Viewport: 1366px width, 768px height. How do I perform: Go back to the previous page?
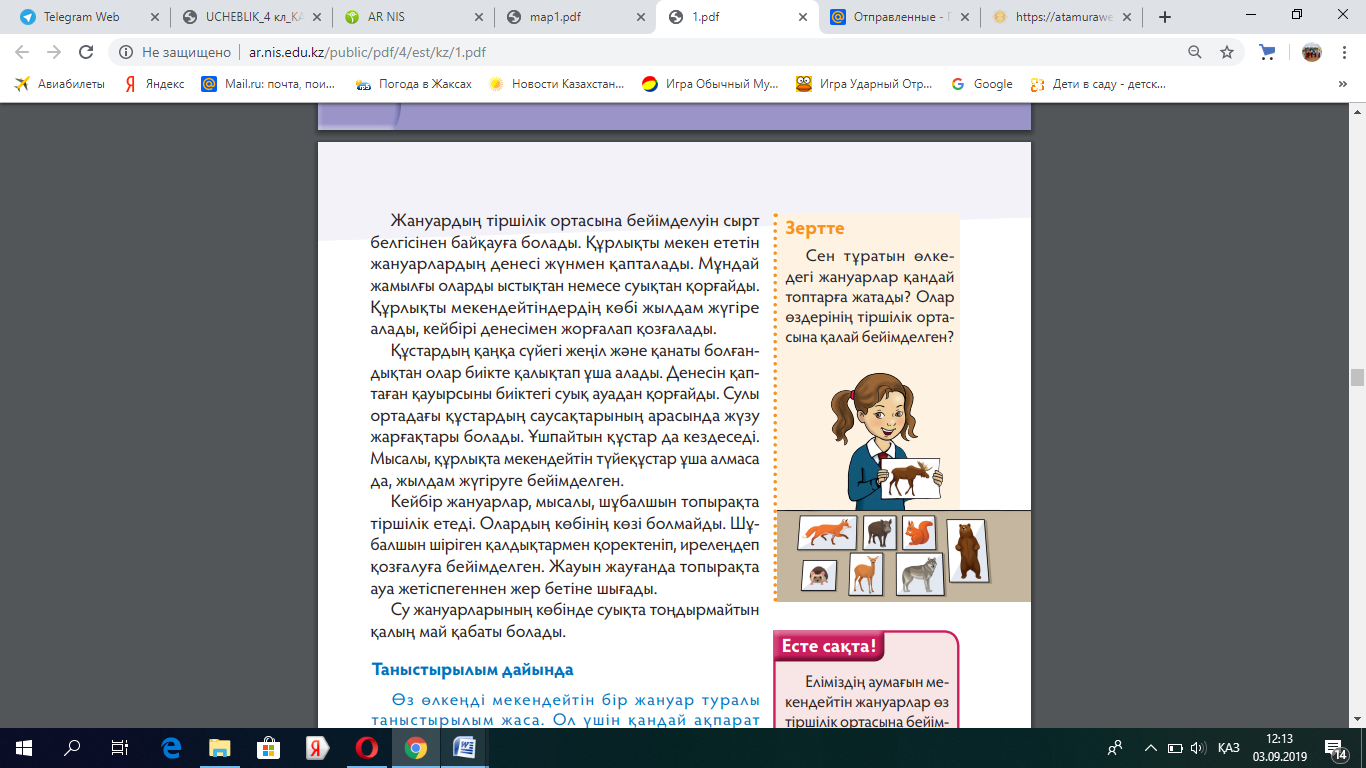pos(22,52)
